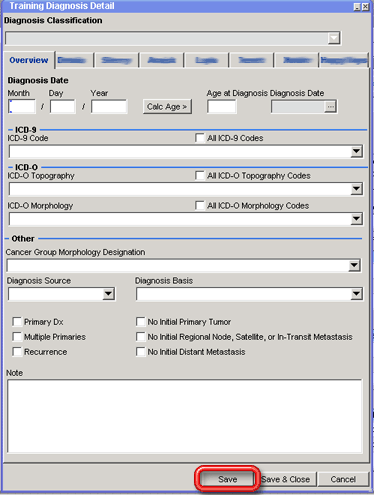Open Cancer Group Morphology Designation dropdown
Screen dimensions: 374x495
[354, 266]
